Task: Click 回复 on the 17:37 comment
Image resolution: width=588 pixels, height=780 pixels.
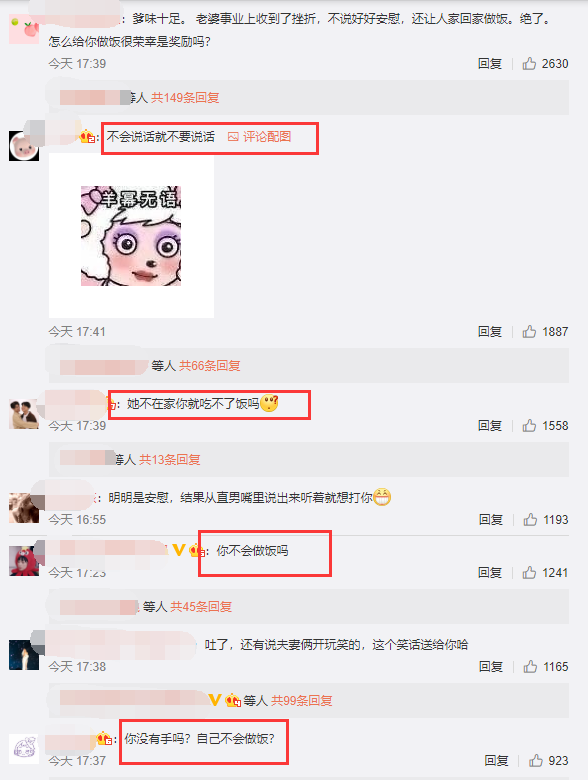Action: pos(496,760)
